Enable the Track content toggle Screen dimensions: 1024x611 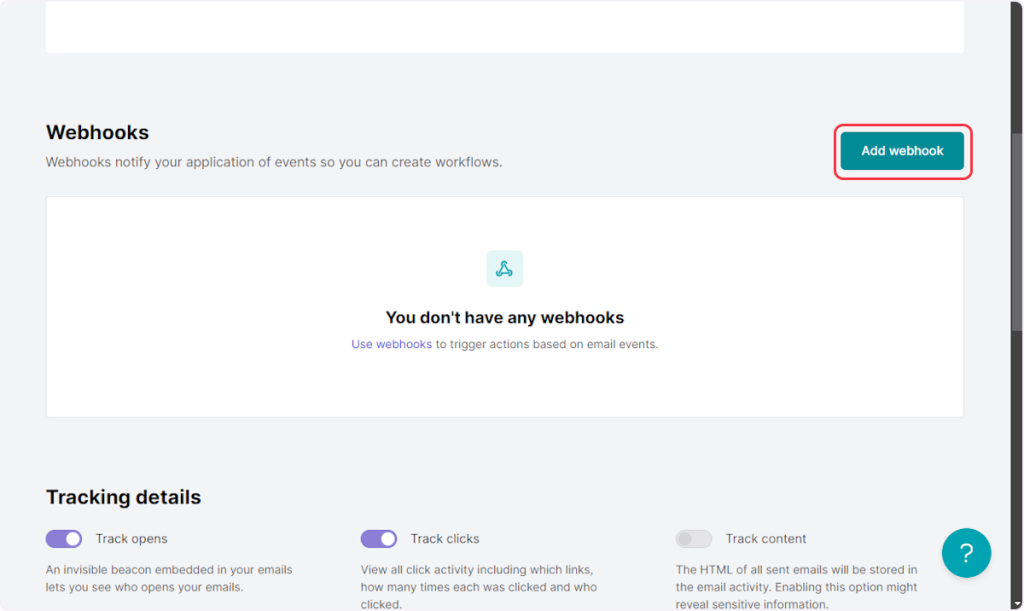[693, 539]
